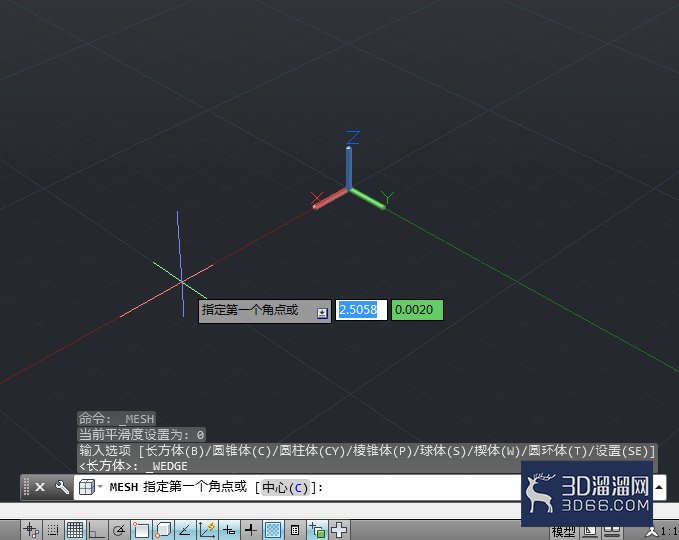Click the UCS icon Y axis
The width and height of the screenshot is (679, 540).
pyautogui.click(x=367, y=198)
